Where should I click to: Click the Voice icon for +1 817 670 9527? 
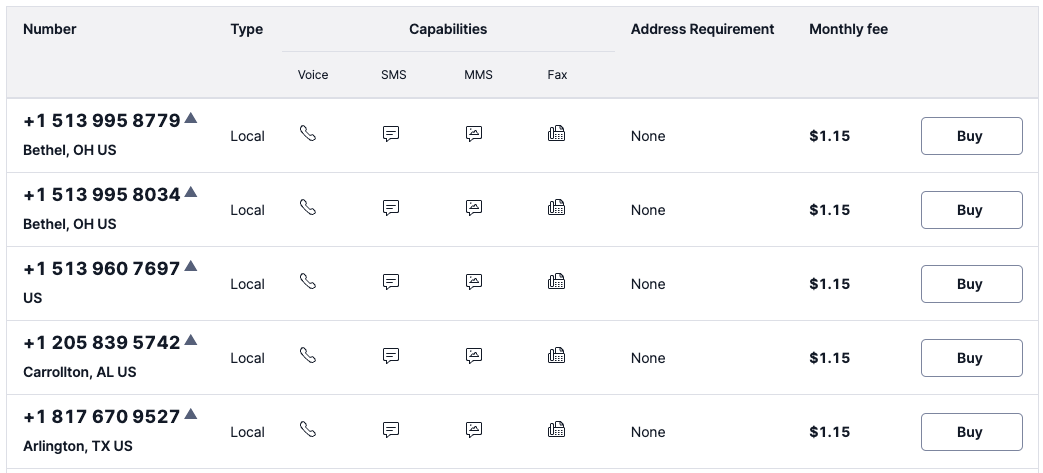point(308,429)
